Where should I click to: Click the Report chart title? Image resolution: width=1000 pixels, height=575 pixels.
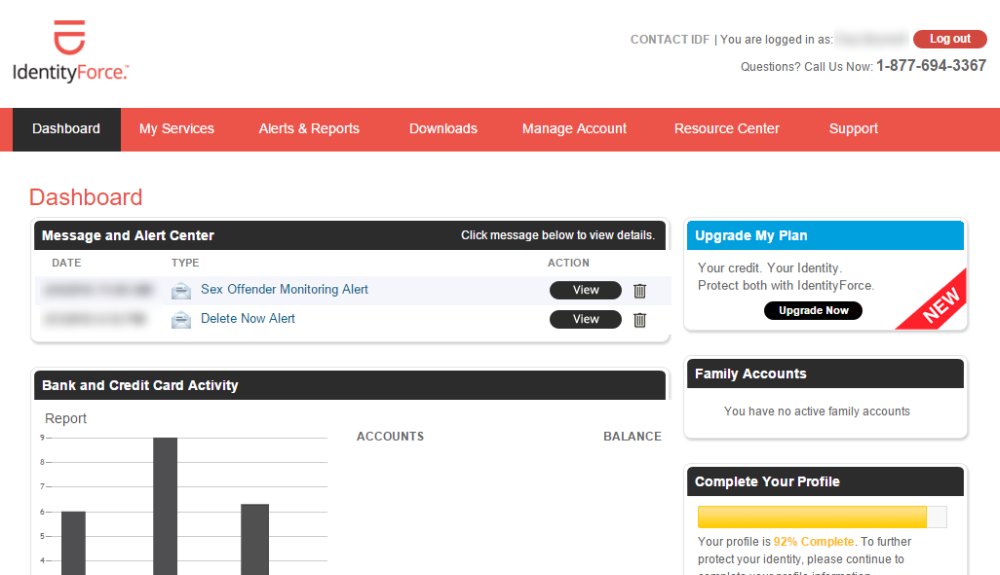pyautogui.click(x=66, y=419)
